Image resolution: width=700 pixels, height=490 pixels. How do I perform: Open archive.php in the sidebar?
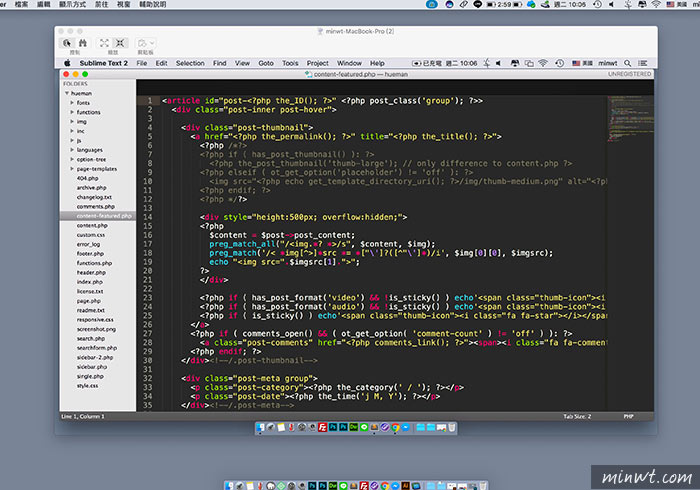(x=91, y=187)
